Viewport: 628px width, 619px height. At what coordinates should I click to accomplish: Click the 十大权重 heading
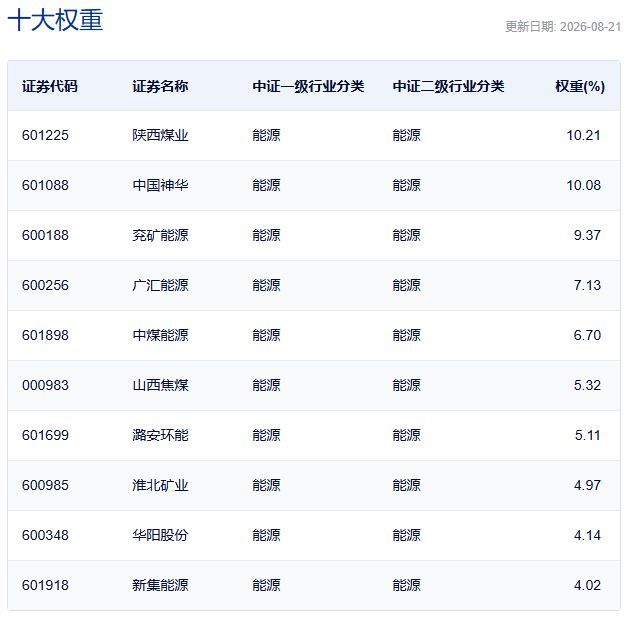[x=55, y=20]
